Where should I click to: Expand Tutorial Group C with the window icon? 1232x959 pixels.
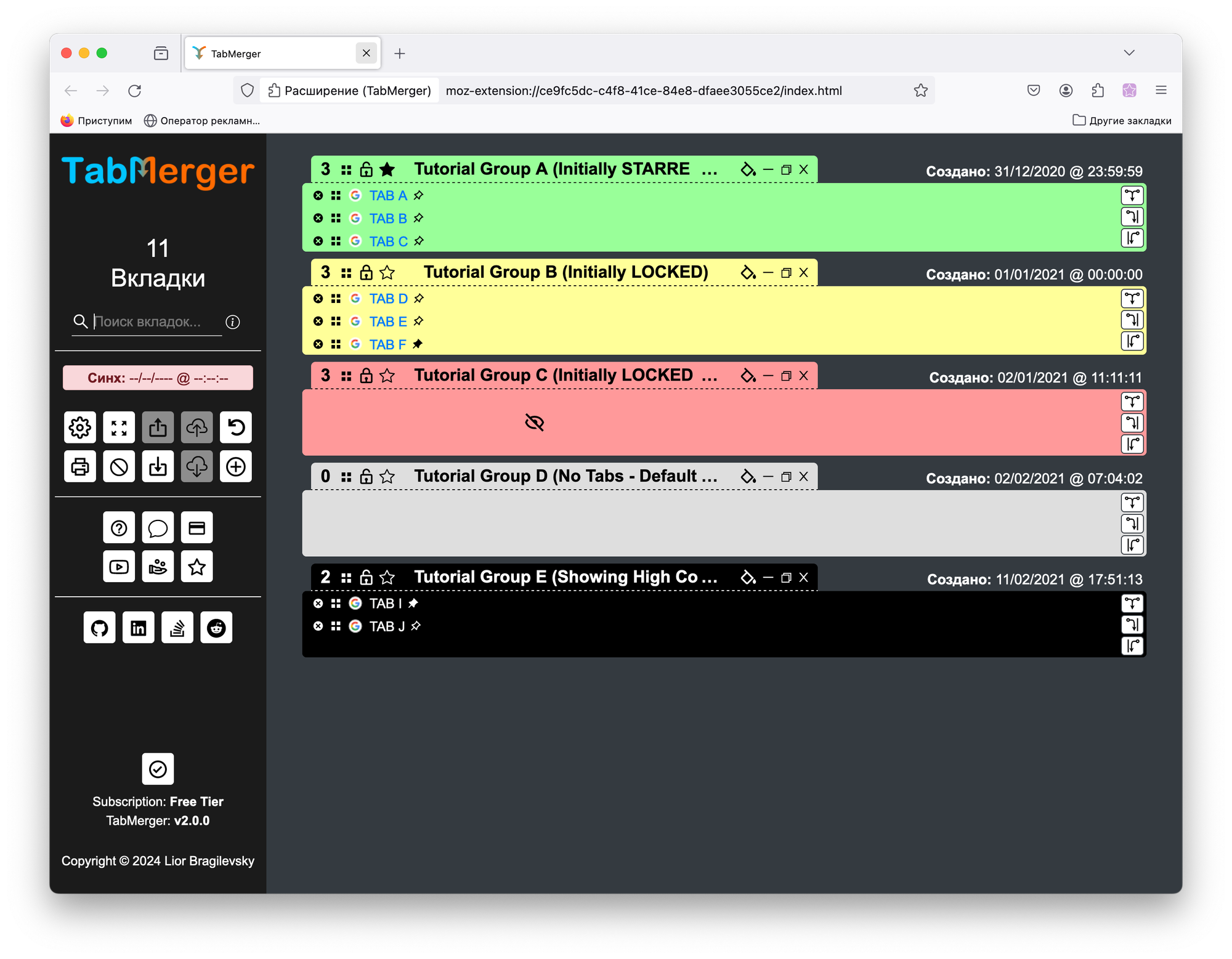786,376
